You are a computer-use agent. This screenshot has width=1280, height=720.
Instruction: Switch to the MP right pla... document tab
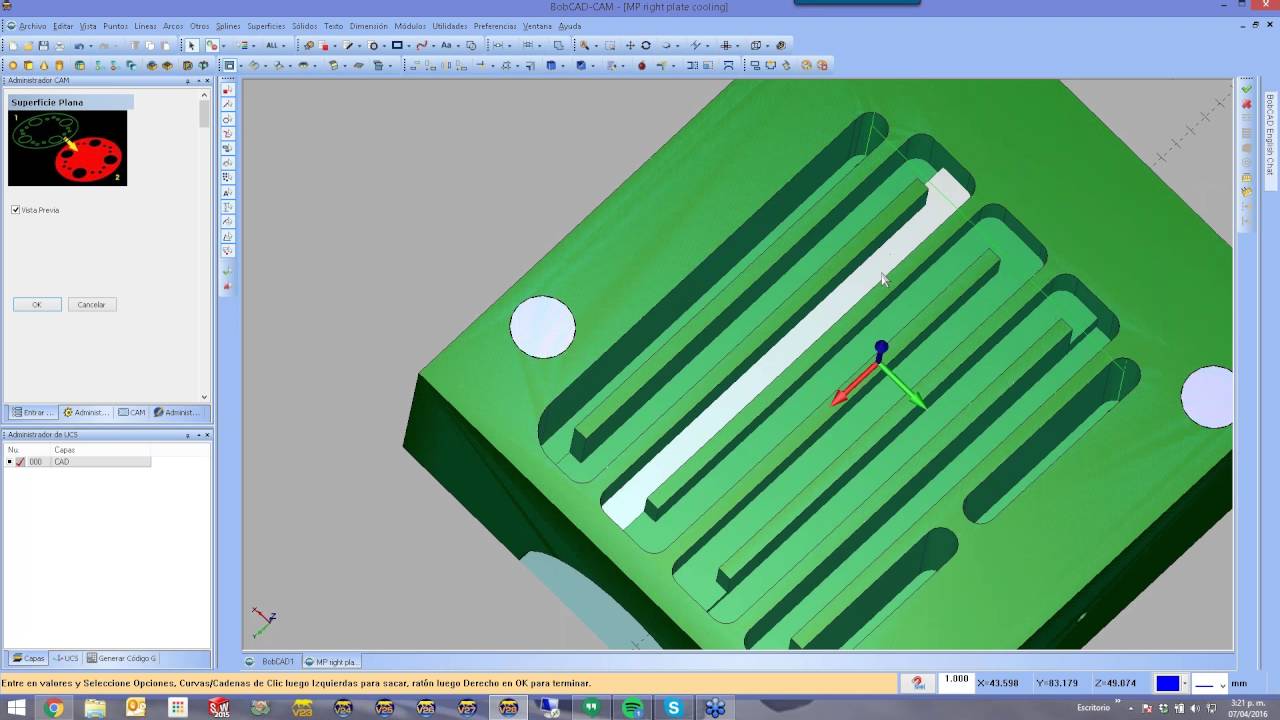click(331, 661)
